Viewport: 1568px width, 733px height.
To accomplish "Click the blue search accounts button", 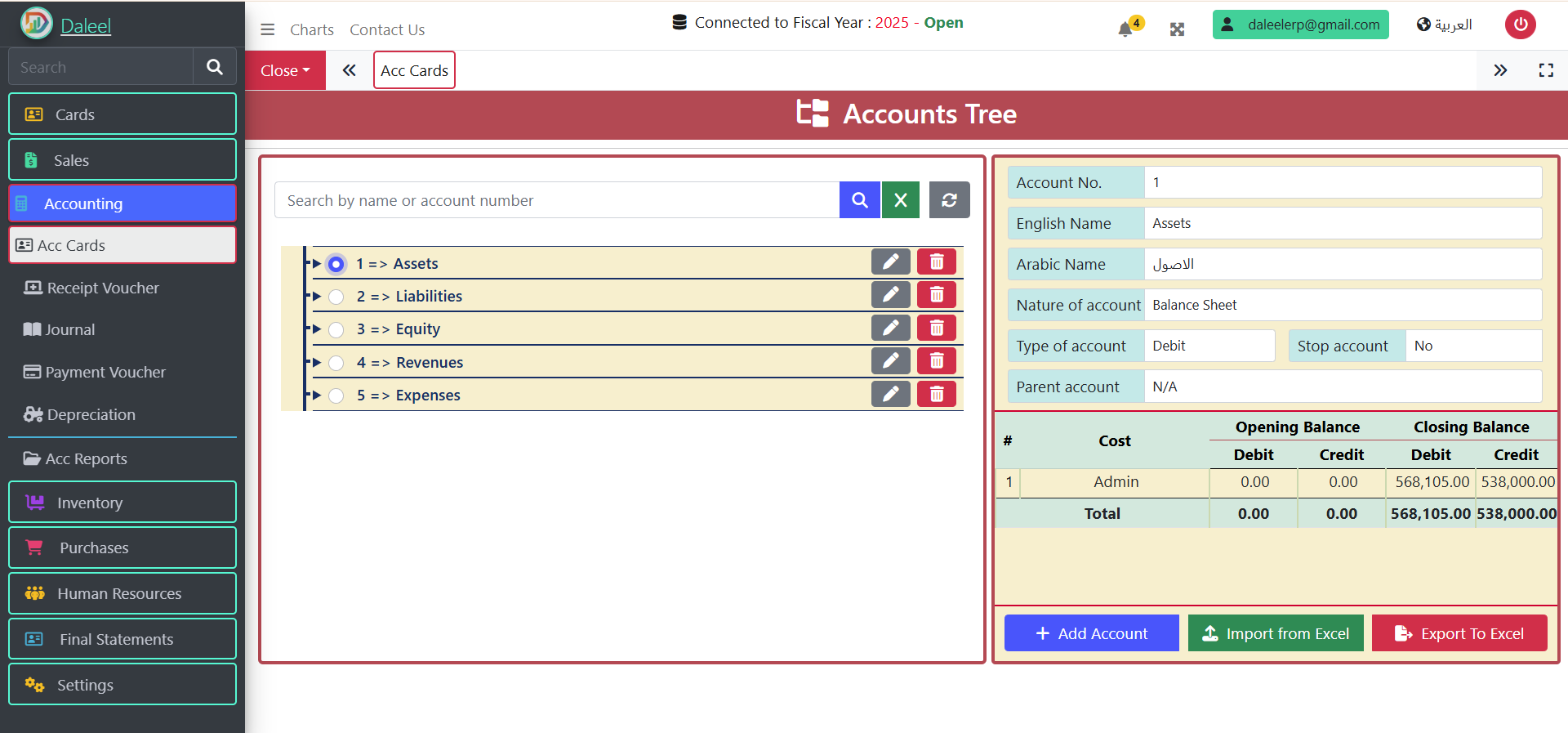I will (860, 200).
